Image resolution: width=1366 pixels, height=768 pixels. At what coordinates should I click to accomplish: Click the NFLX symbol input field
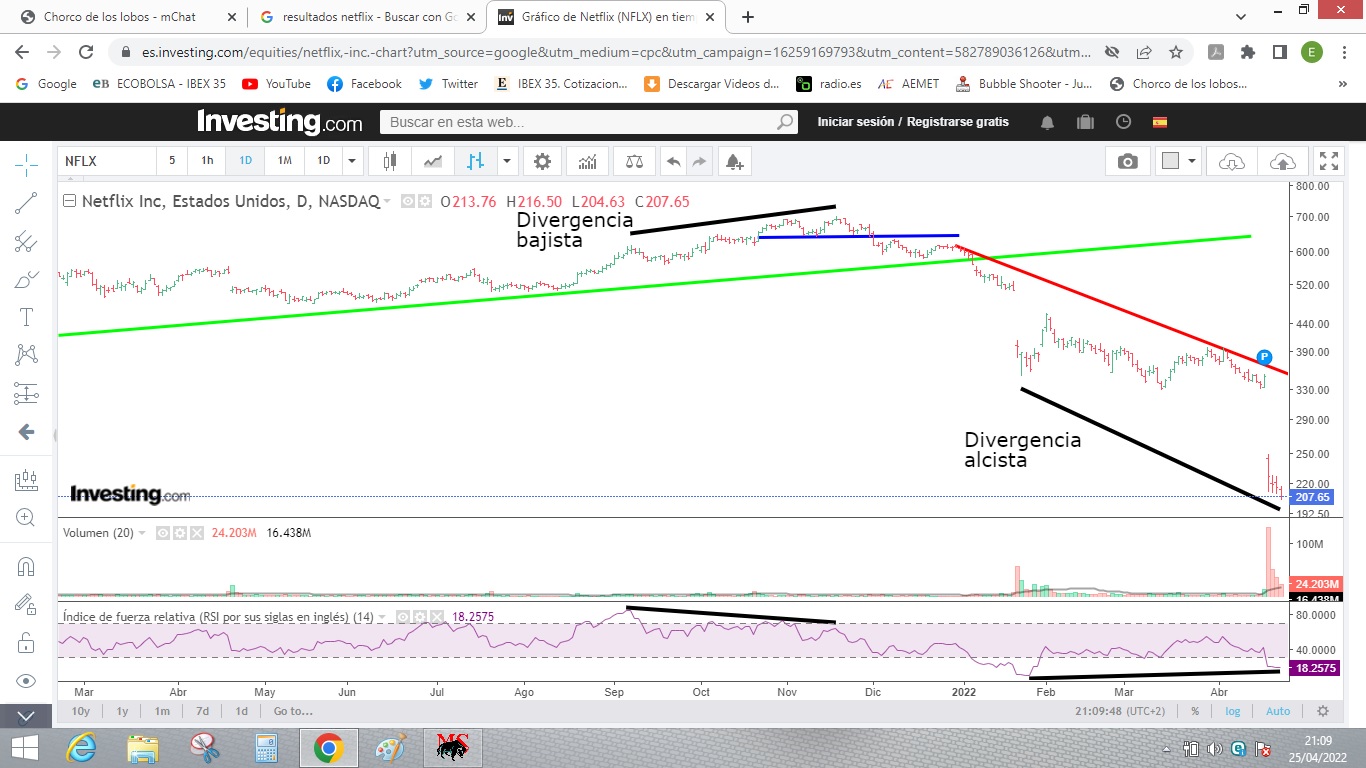pyautogui.click(x=106, y=160)
